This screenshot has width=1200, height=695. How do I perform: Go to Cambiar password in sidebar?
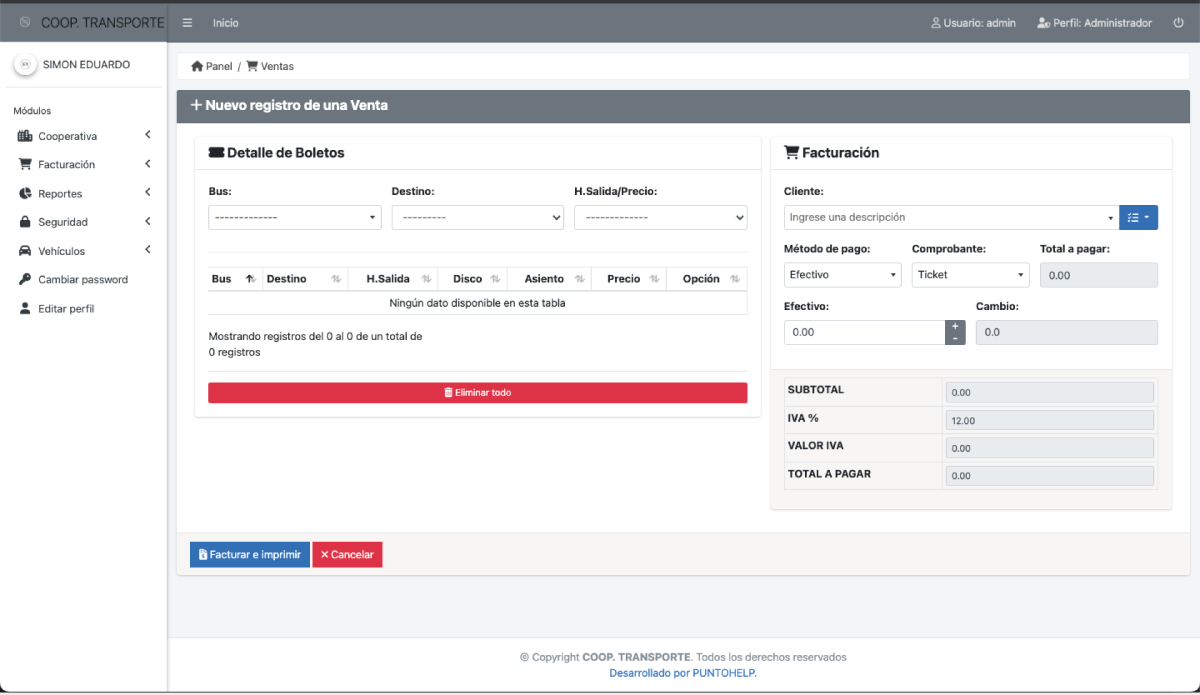coord(83,280)
